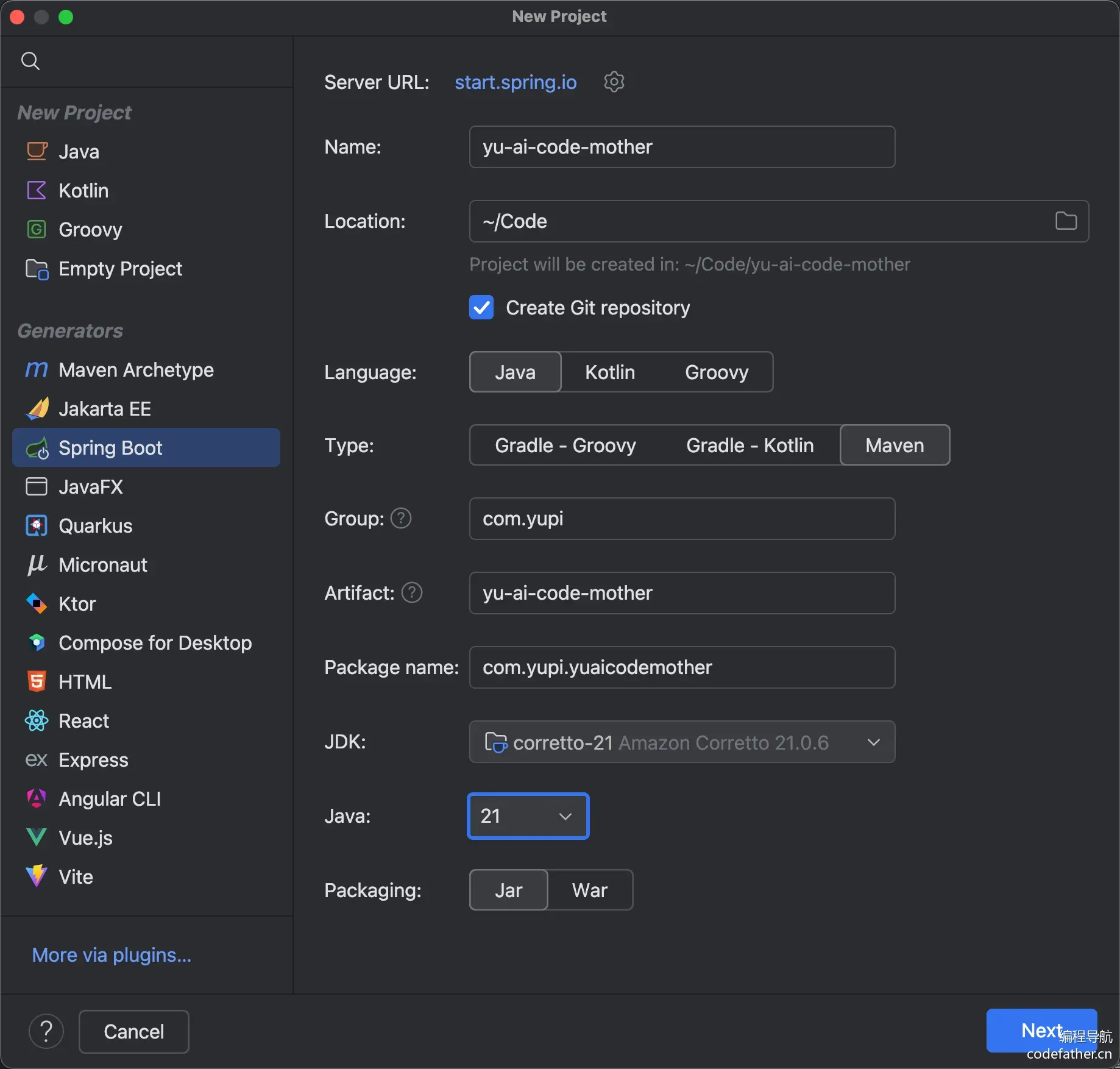This screenshot has height=1069, width=1120.
Task: Click the JavaFX window icon
Action: point(37,486)
